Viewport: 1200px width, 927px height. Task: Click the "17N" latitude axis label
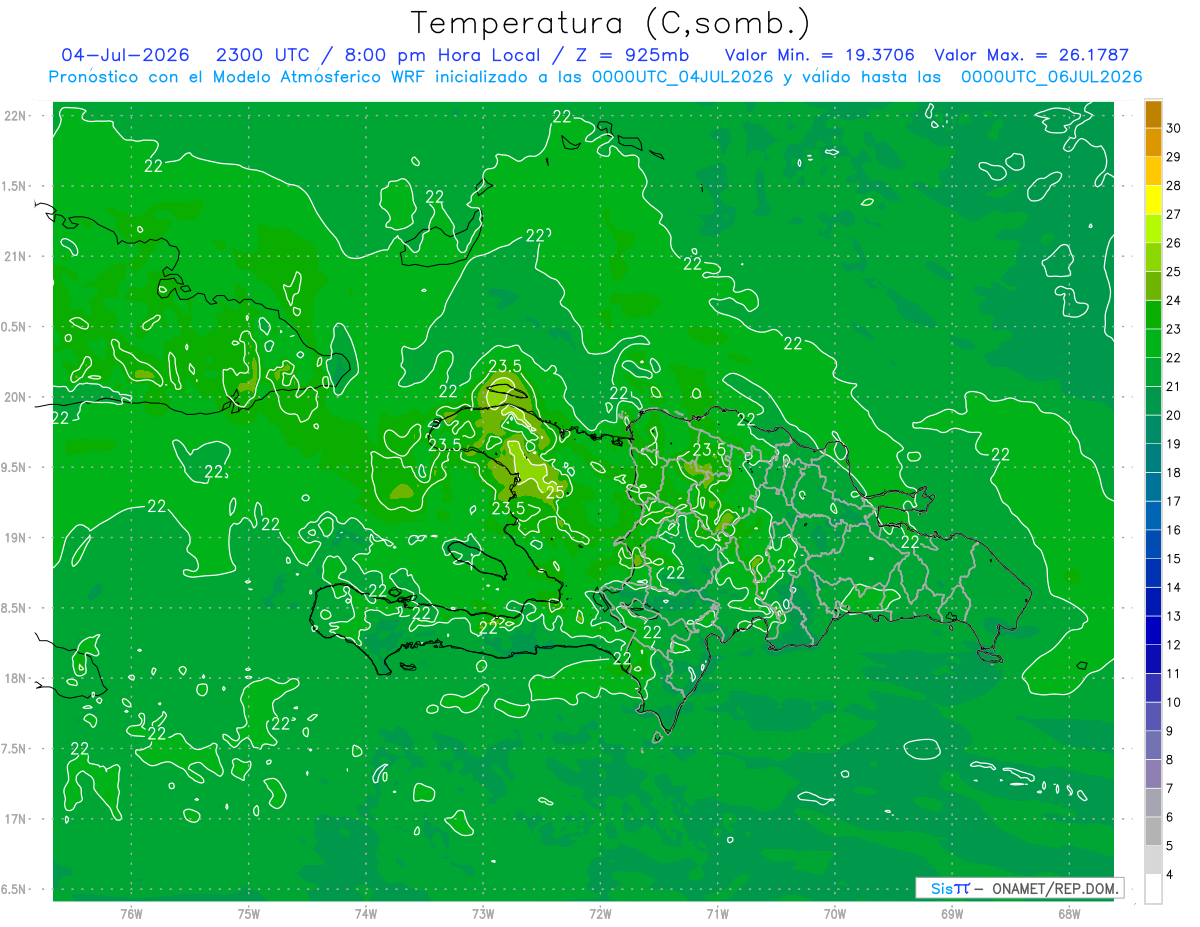pos(17,819)
